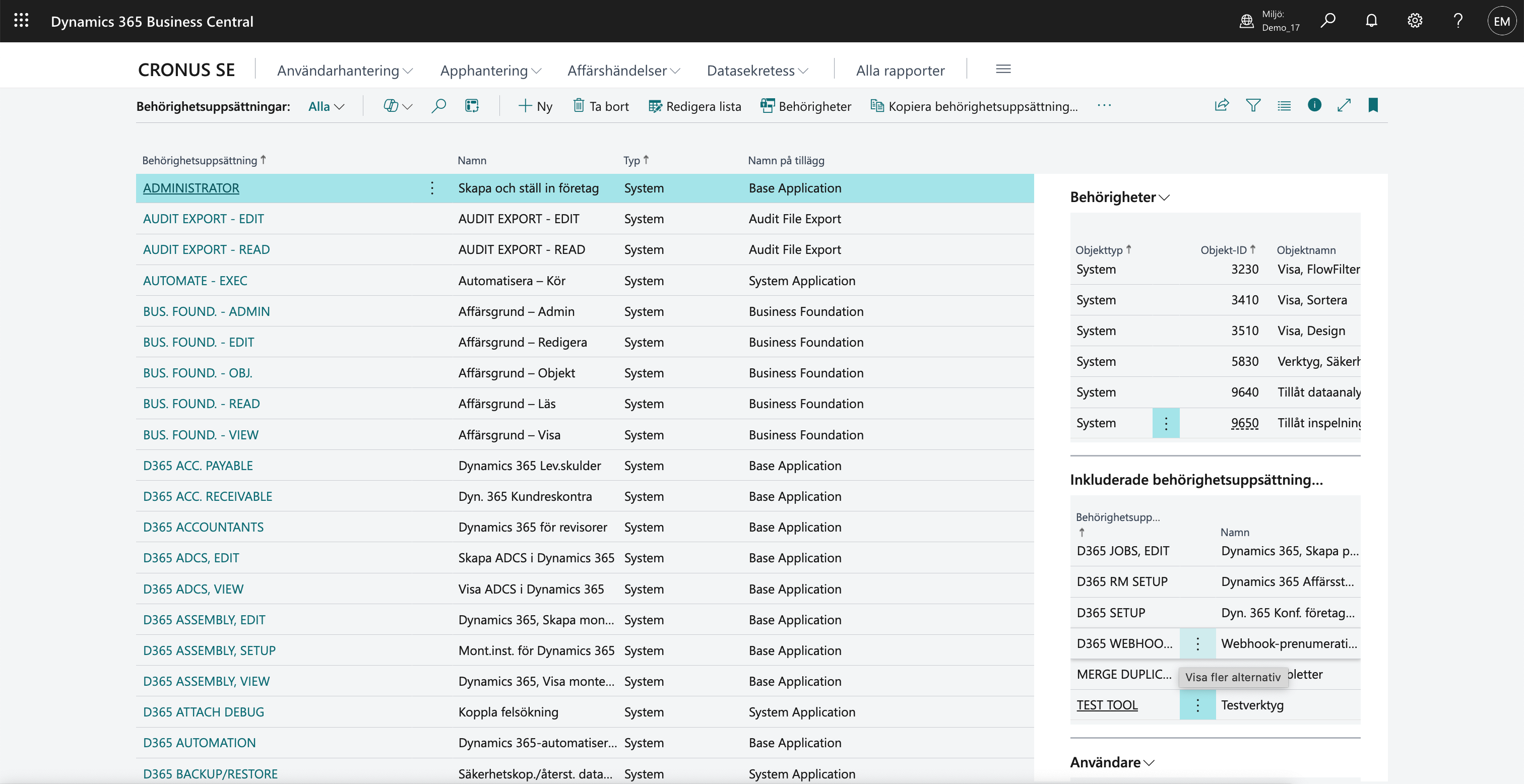Collapse the Behörigheter FactBox
The height and width of the screenshot is (784, 1524).
(x=1119, y=197)
